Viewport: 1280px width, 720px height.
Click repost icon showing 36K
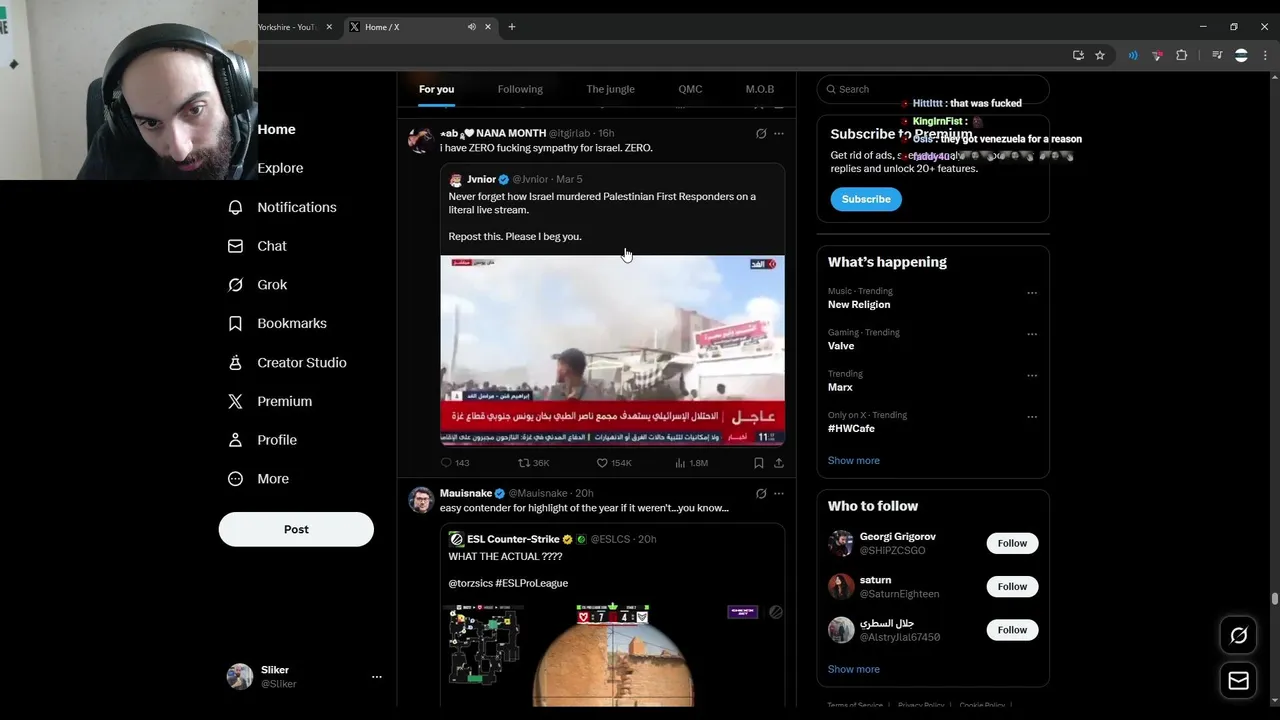point(523,463)
